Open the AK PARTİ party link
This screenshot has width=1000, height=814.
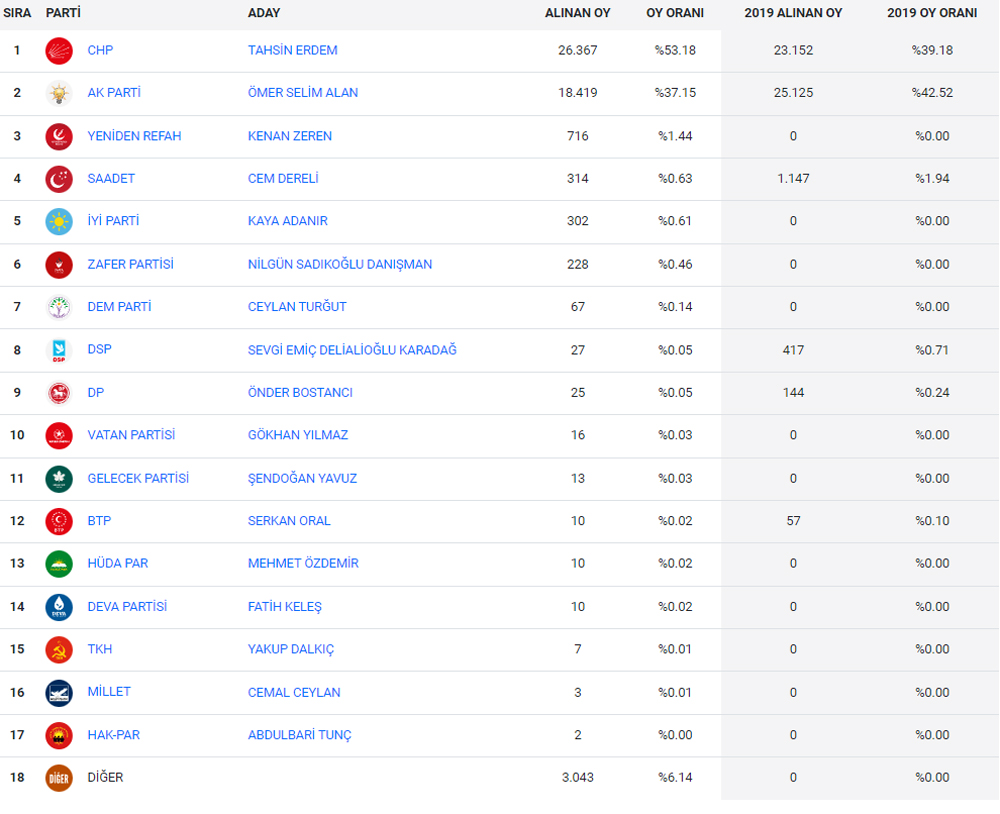point(114,93)
